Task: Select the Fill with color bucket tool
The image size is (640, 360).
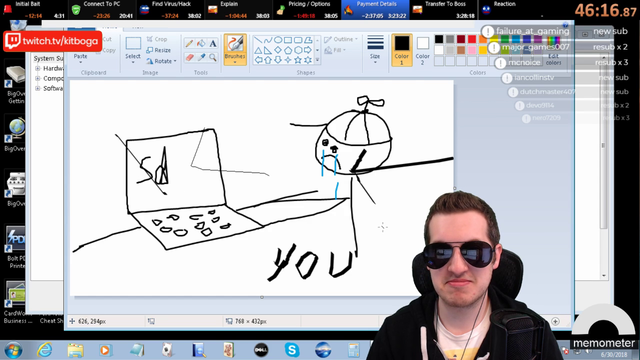Action: coord(201,43)
